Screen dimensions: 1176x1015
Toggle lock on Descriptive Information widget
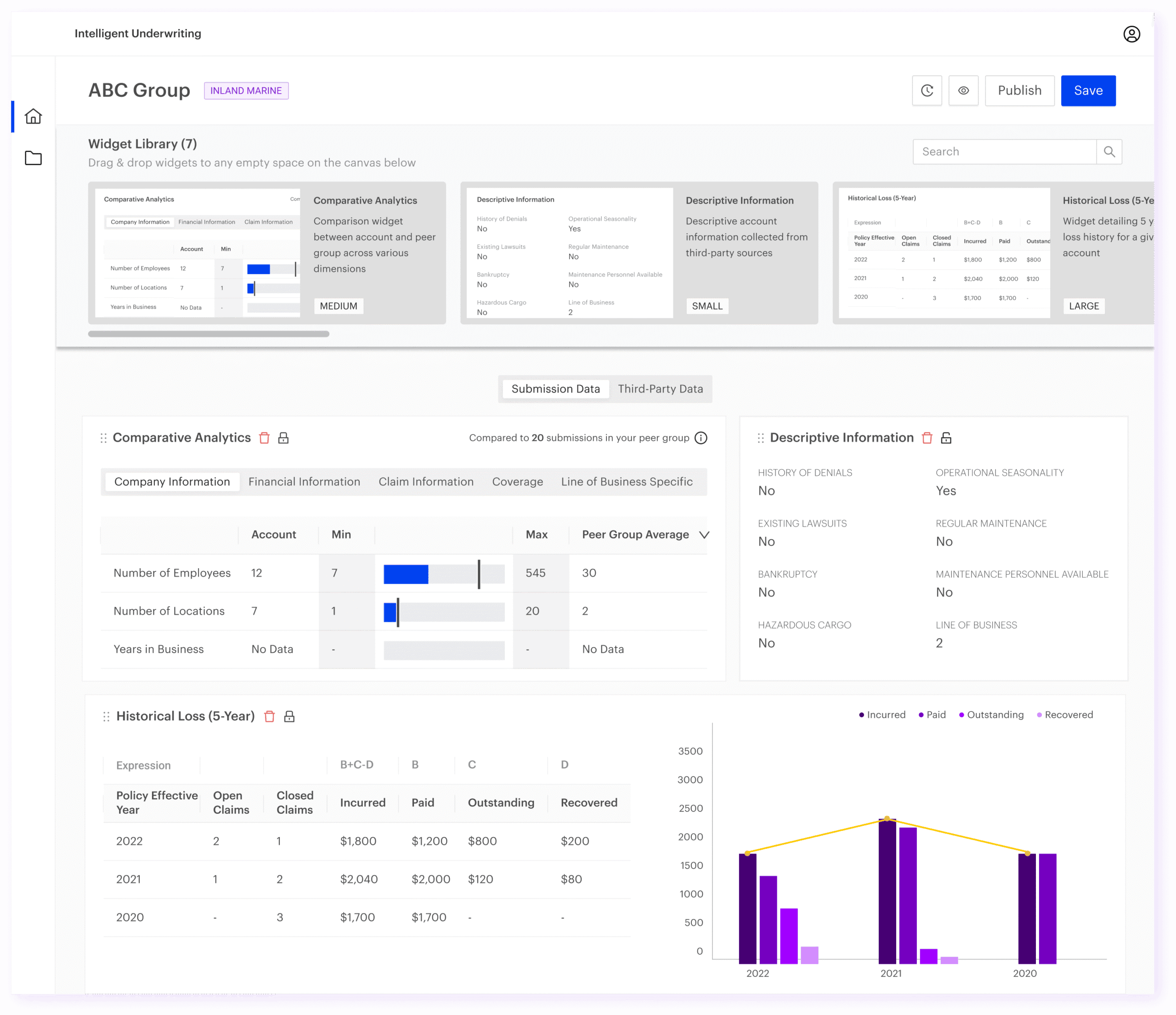pyautogui.click(x=946, y=438)
